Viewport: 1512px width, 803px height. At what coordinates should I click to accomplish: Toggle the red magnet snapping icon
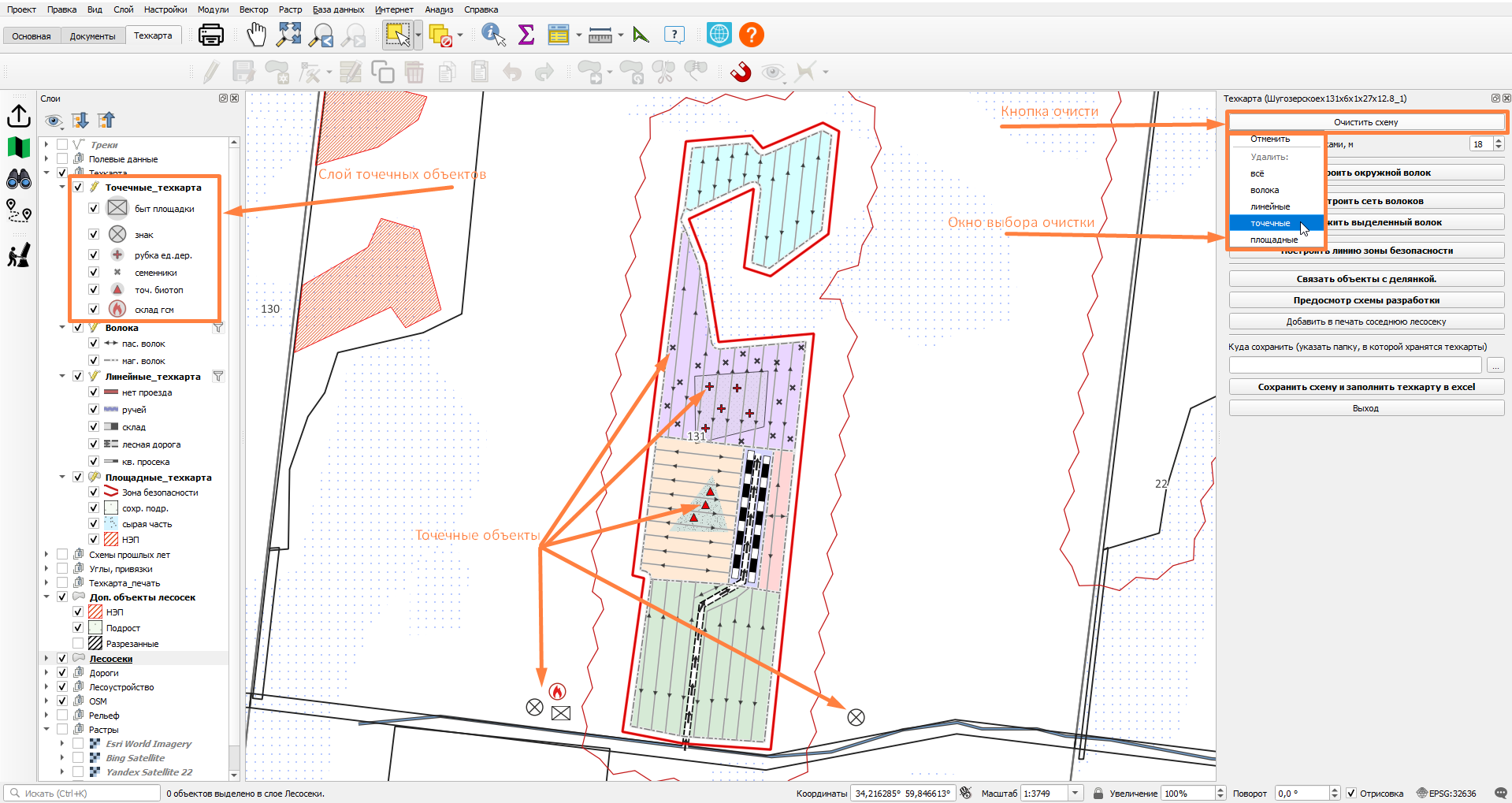[741, 72]
